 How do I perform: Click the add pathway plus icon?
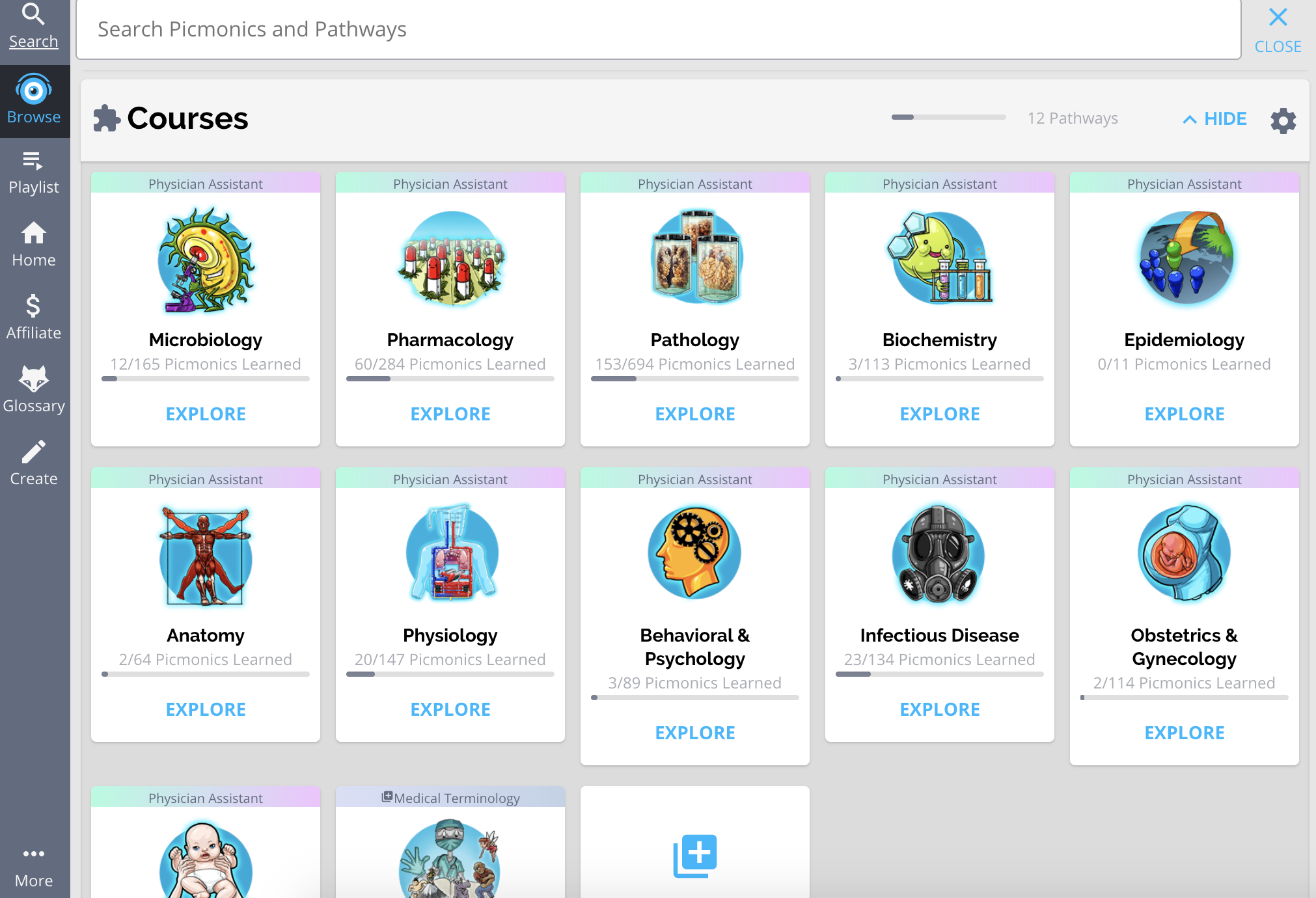pyautogui.click(x=694, y=855)
